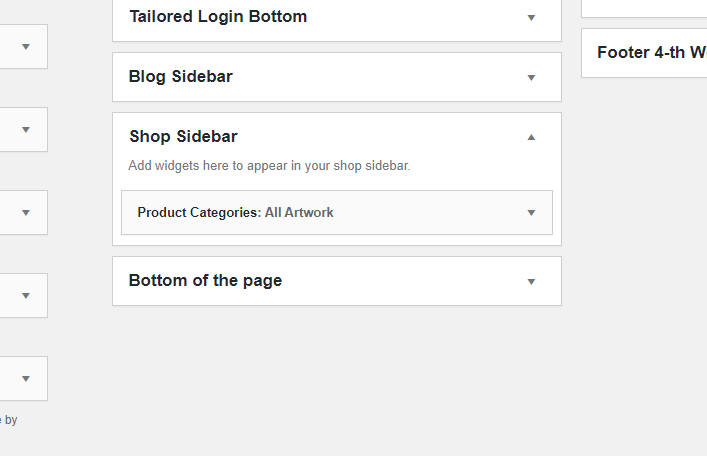707x456 pixels.
Task: Click the 'by' link at bottom left
Action: 11,420
